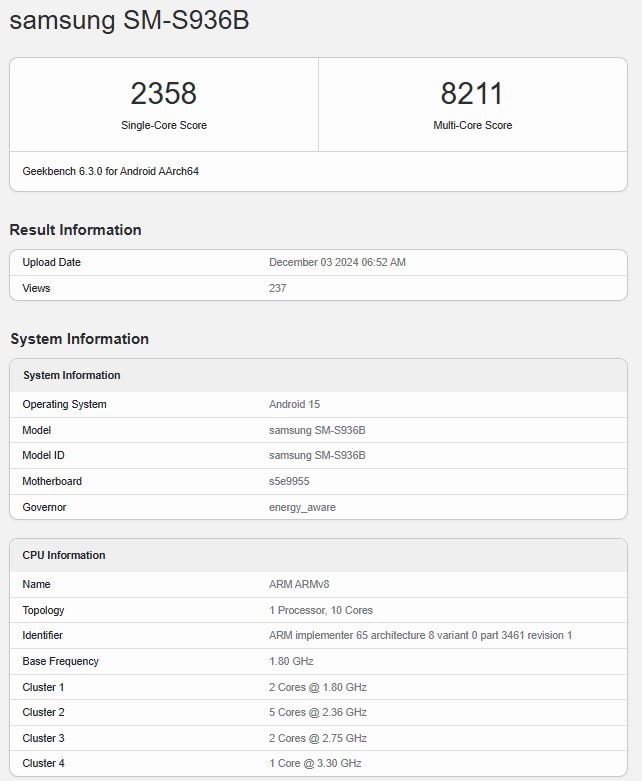Click the motherboard value s5e9955
The image size is (642, 781).
(289, 482)
